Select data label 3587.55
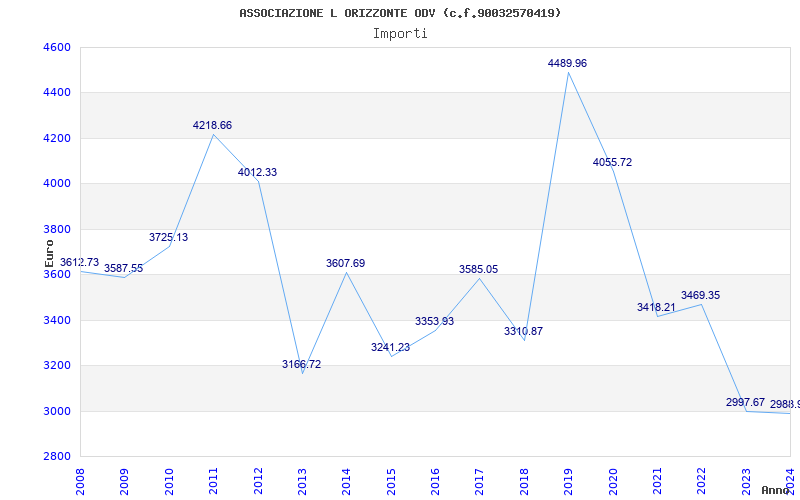The height and width of the screenshot is (500, 800). (123, 268)
